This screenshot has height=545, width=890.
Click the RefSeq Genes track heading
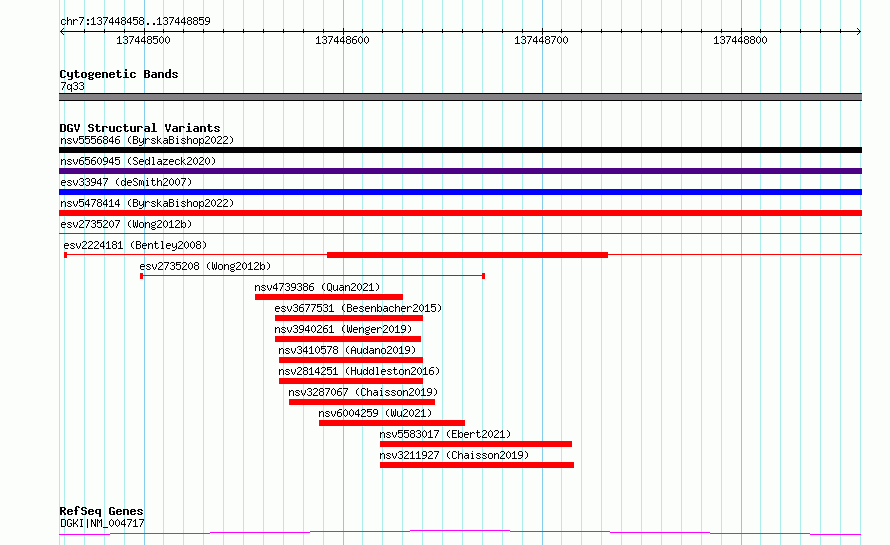coord(101,512)
